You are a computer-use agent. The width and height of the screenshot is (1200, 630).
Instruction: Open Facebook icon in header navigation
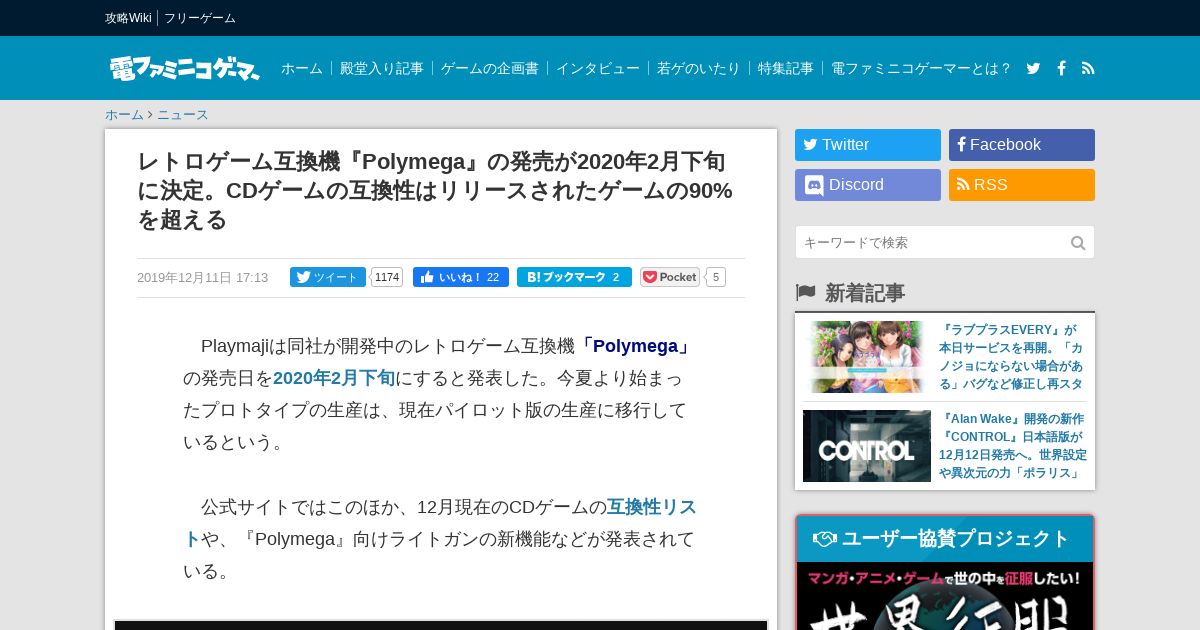pos(1061,68)
